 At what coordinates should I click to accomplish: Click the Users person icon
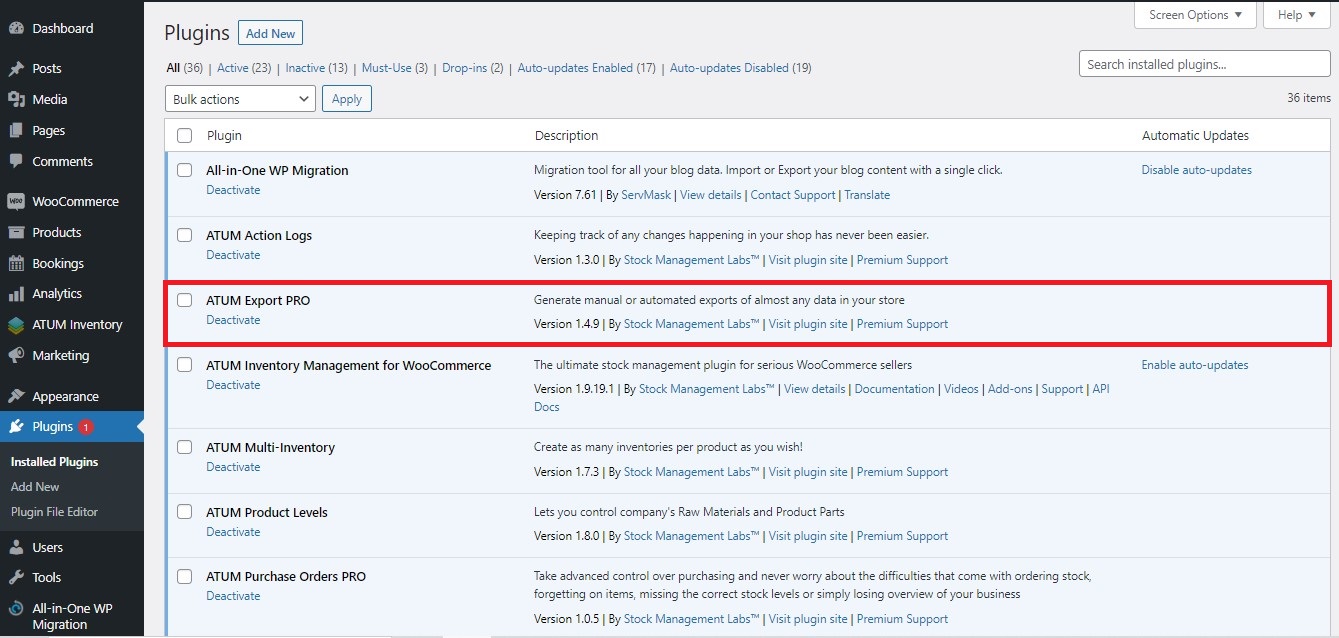tap(16, 547)
